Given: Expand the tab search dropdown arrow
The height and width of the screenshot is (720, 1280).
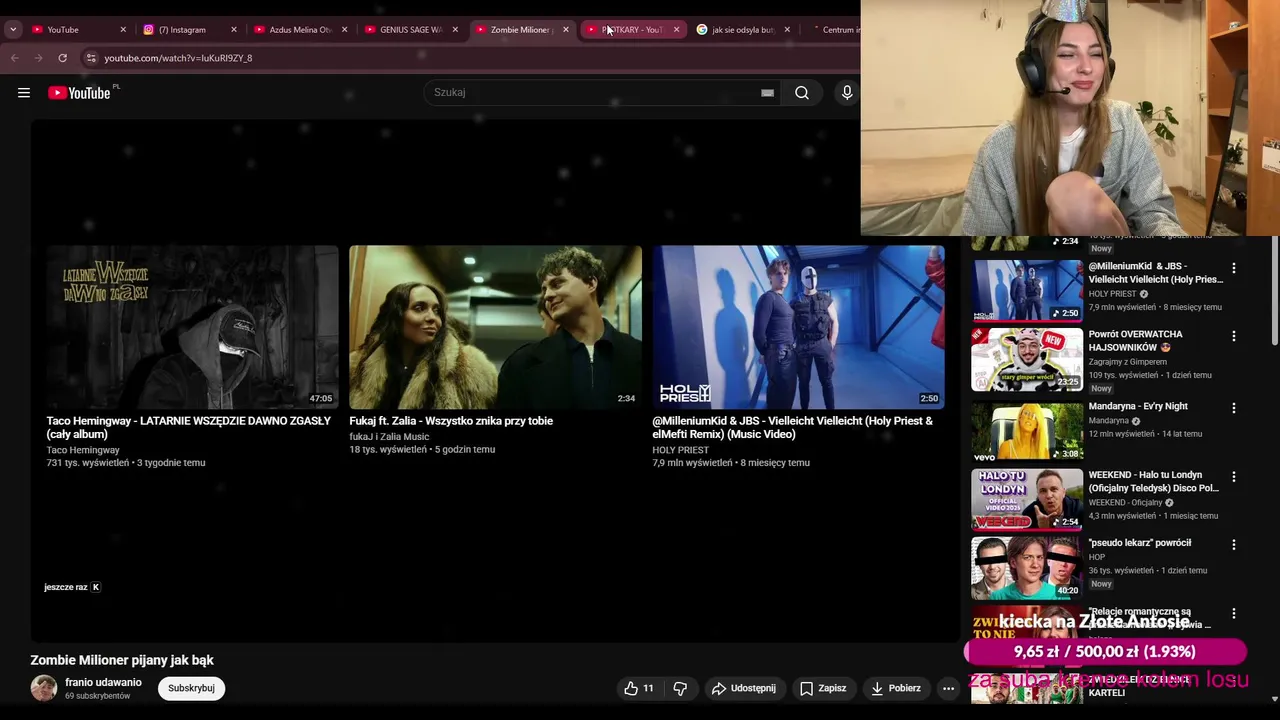Looking at the screenshot, I should pos(13,30).
